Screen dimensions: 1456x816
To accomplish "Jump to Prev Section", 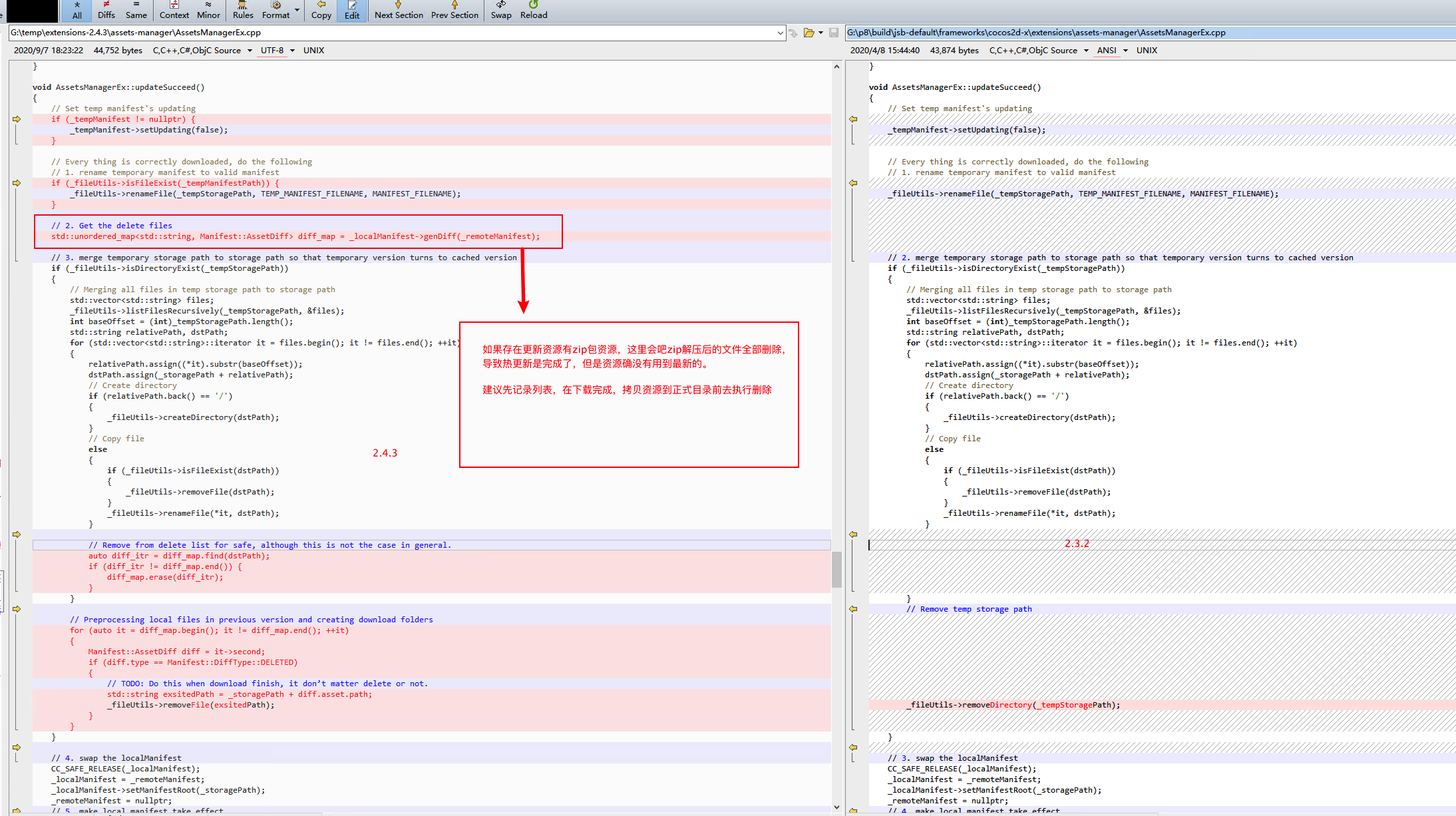I will point(455,10).
